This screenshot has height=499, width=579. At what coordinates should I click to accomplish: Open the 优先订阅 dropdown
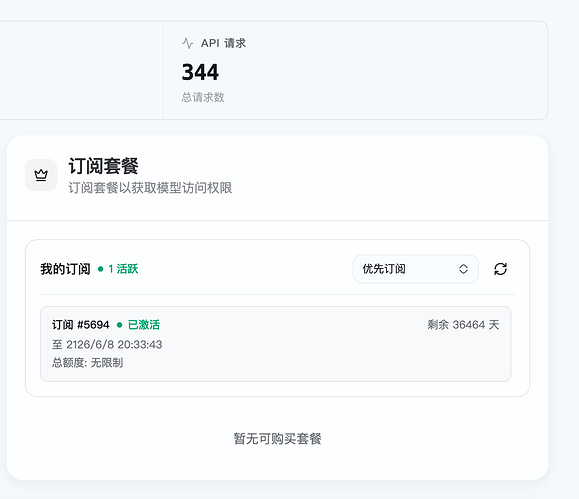415,269
